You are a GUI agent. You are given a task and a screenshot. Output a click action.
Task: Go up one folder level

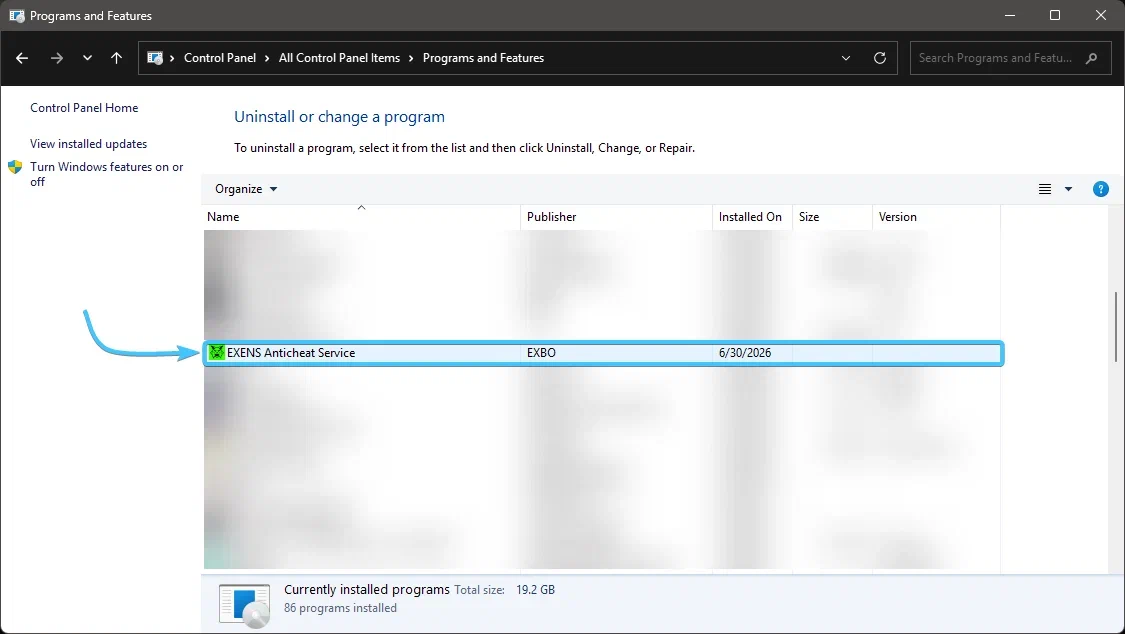pos(116,58)
